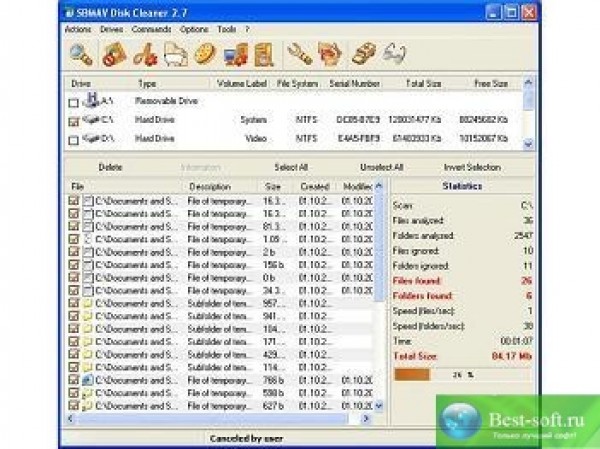This screenshot has height=449, width=600.
Task: Click the Free Size column header
Action: [x=491, y=84]
